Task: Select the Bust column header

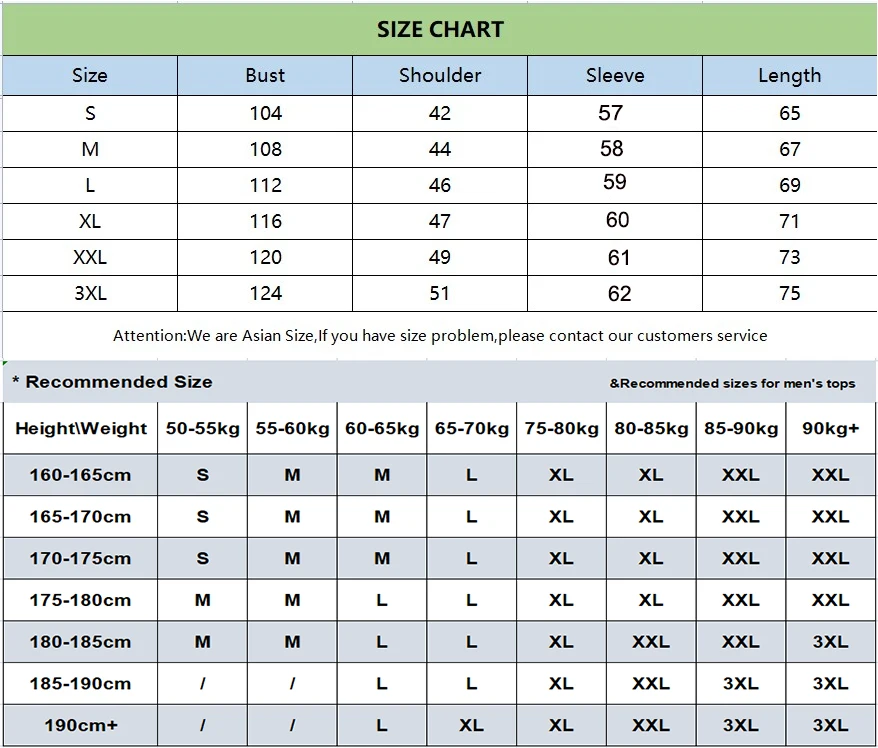Action: 265,75
